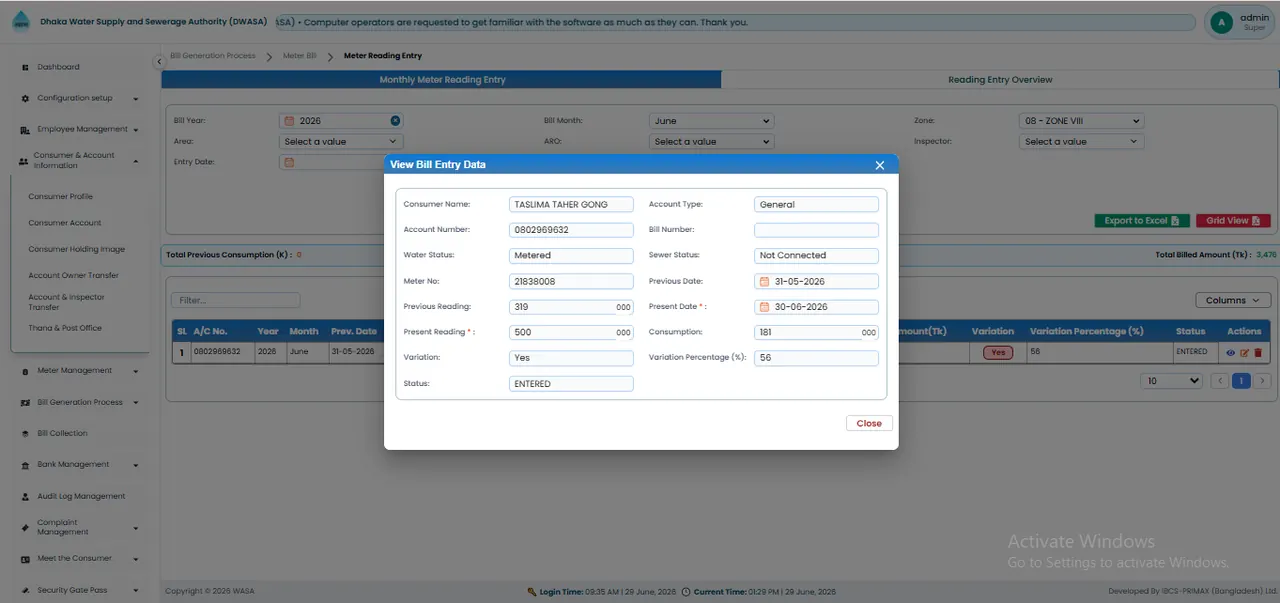Image resolution: width=1280 pixels, height=603 pixels.
Task: Open Consumer Profile submenu item
Action: (61, 197)
